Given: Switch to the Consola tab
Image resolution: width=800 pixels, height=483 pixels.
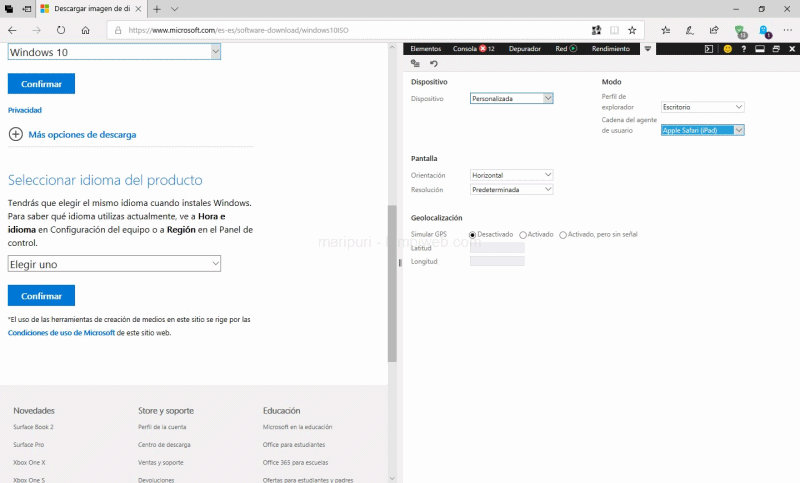Looking at the screenshot, I should (473, 49).
